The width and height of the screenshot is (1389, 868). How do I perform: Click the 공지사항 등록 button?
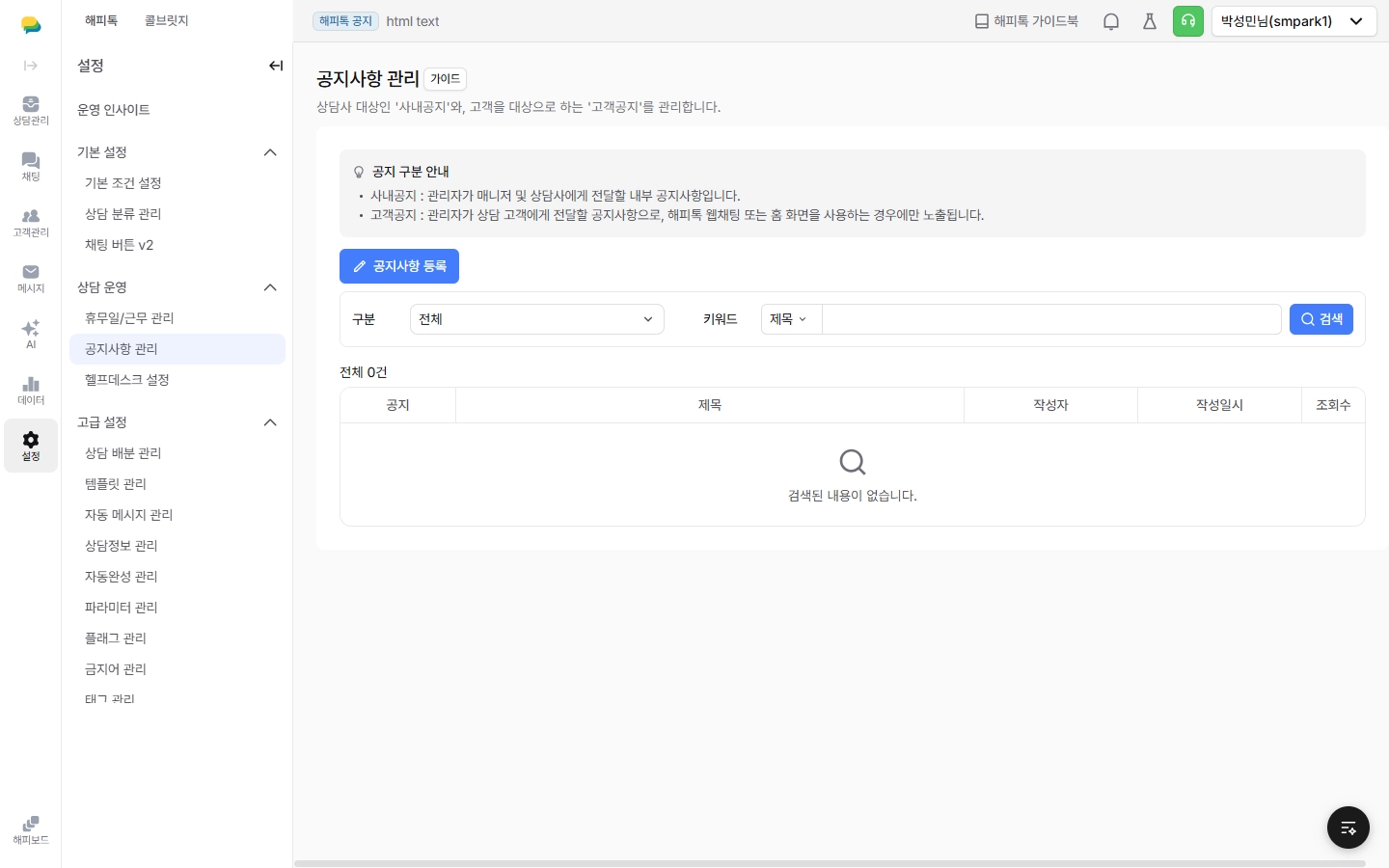399,266
